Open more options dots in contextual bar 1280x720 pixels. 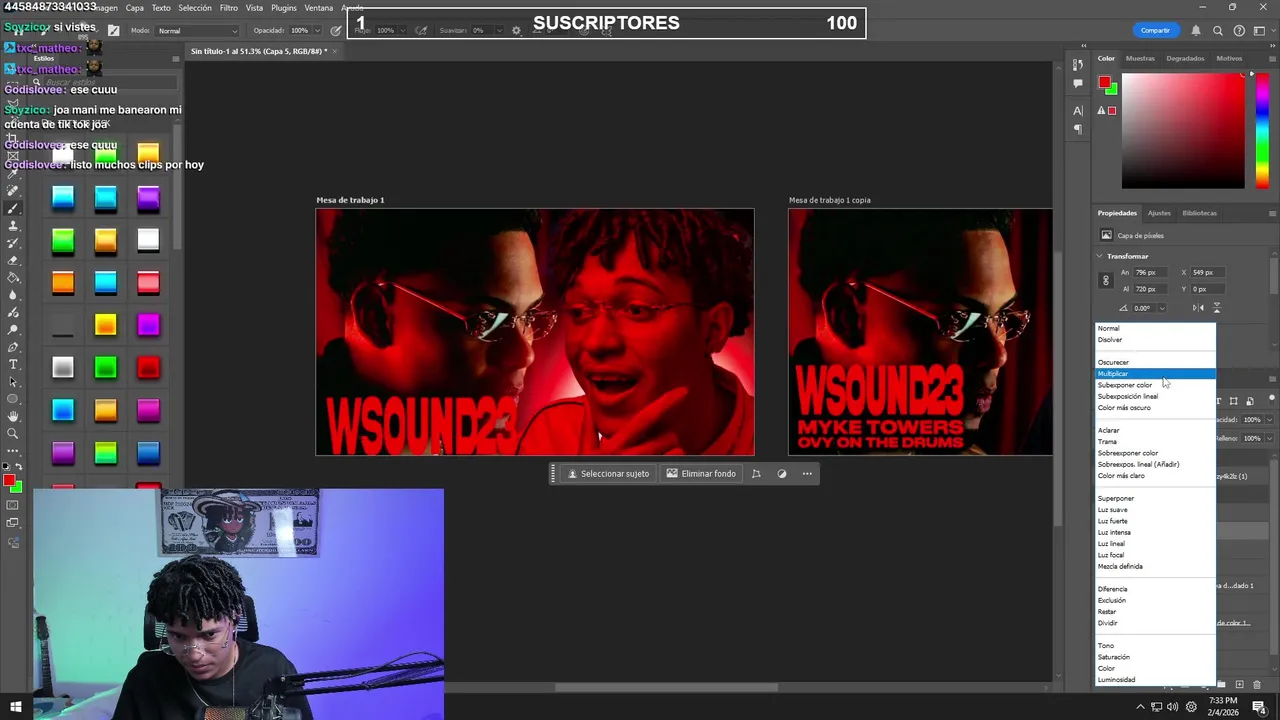[807, 474]
